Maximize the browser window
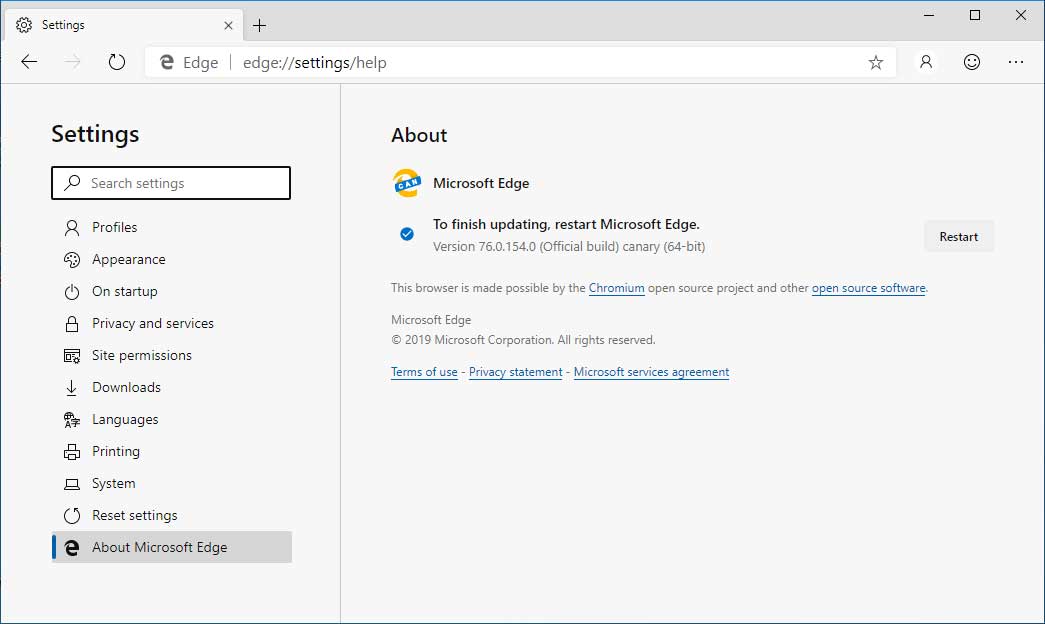 click(975, 15)
